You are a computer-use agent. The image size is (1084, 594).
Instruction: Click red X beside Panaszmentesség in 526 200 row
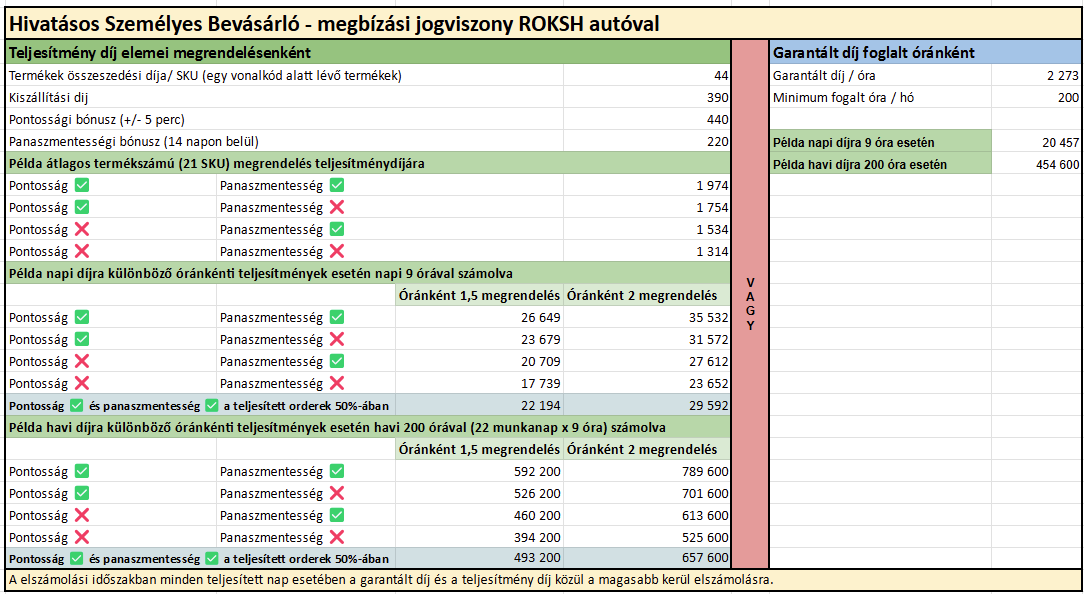pyautogui.click(x=337, y=493)
